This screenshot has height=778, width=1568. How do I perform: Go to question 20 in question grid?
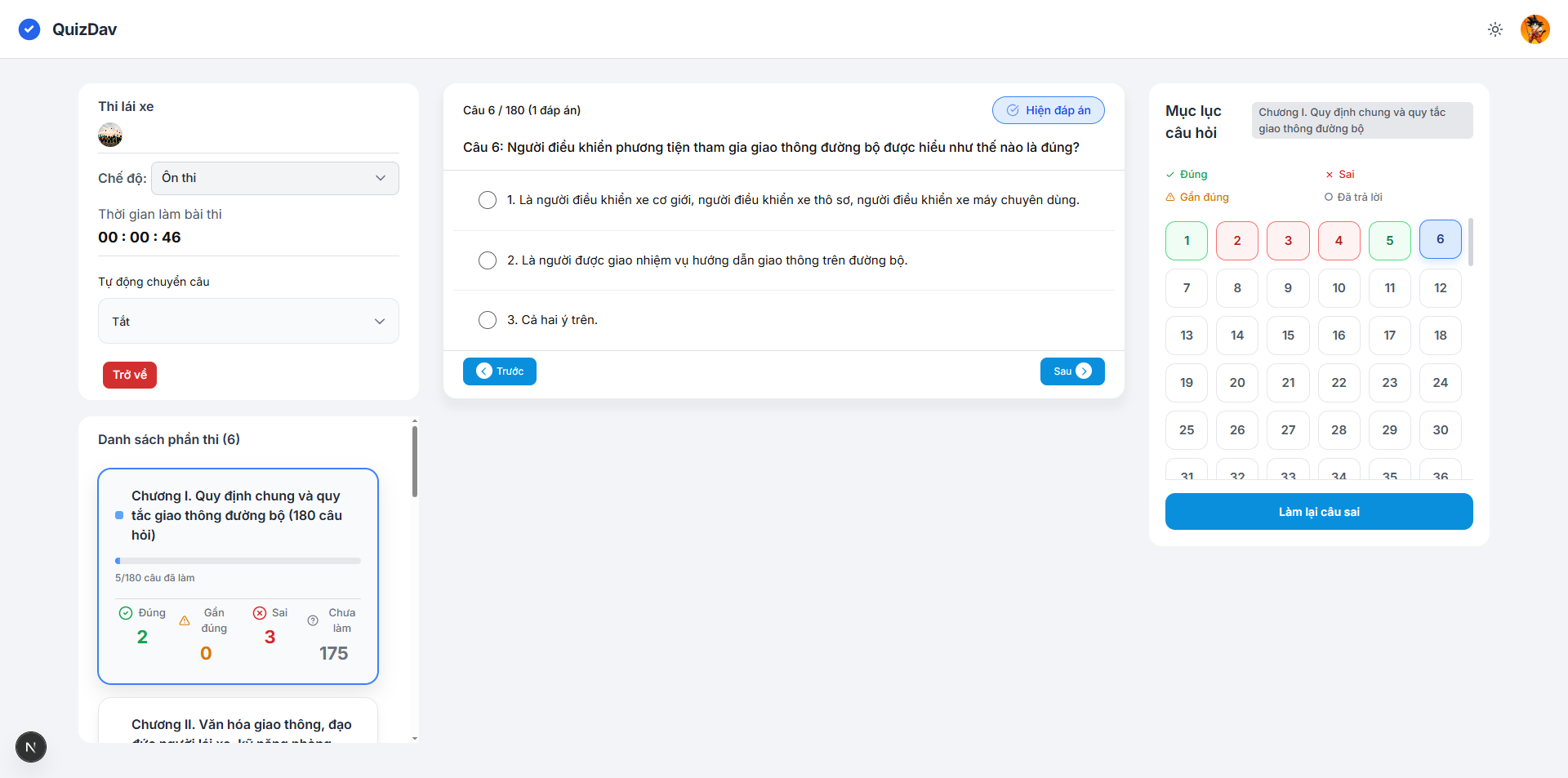pos(1237,383)
